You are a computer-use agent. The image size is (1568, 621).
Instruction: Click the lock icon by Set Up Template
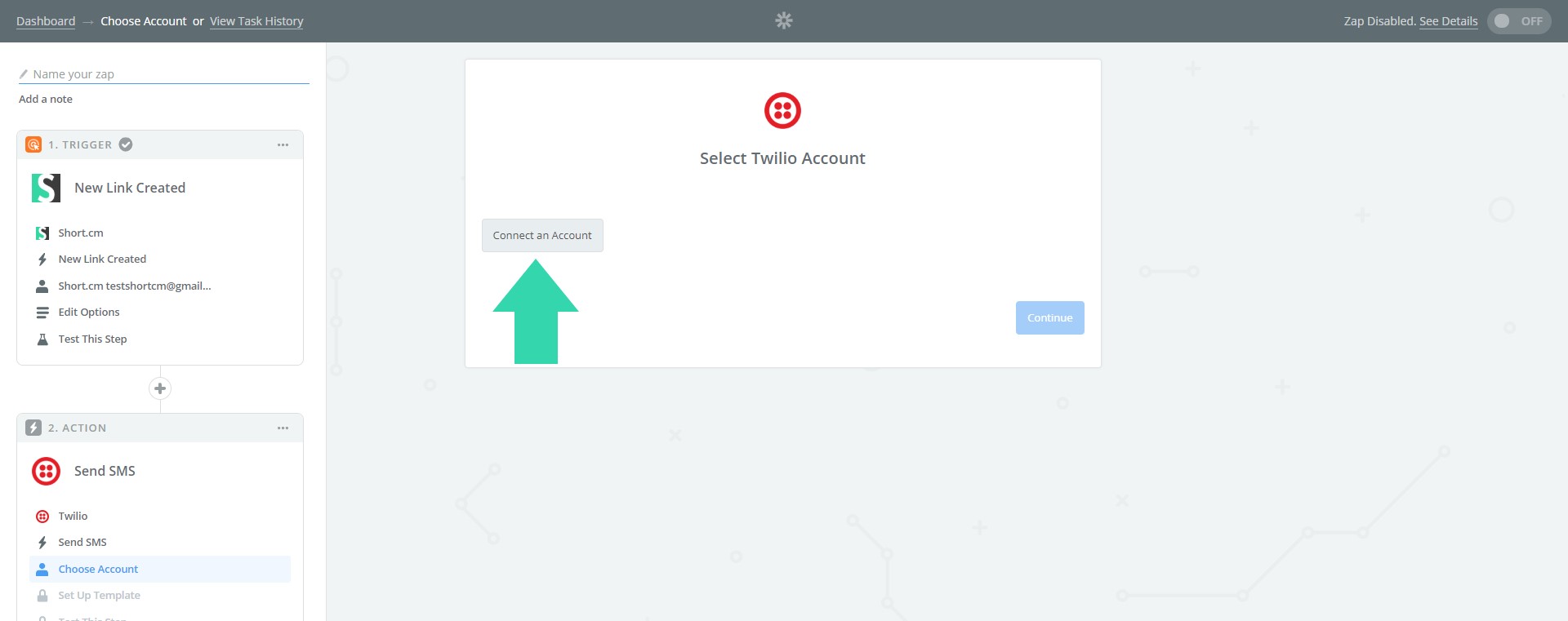click(x=42, y=596)
